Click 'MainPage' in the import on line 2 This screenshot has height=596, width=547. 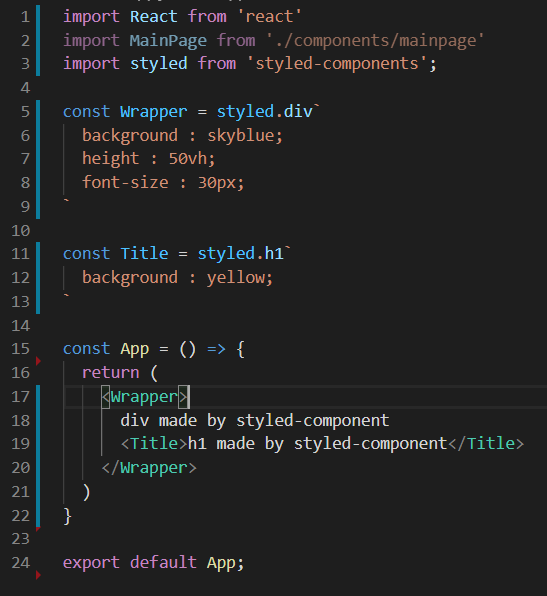(168, 41)
